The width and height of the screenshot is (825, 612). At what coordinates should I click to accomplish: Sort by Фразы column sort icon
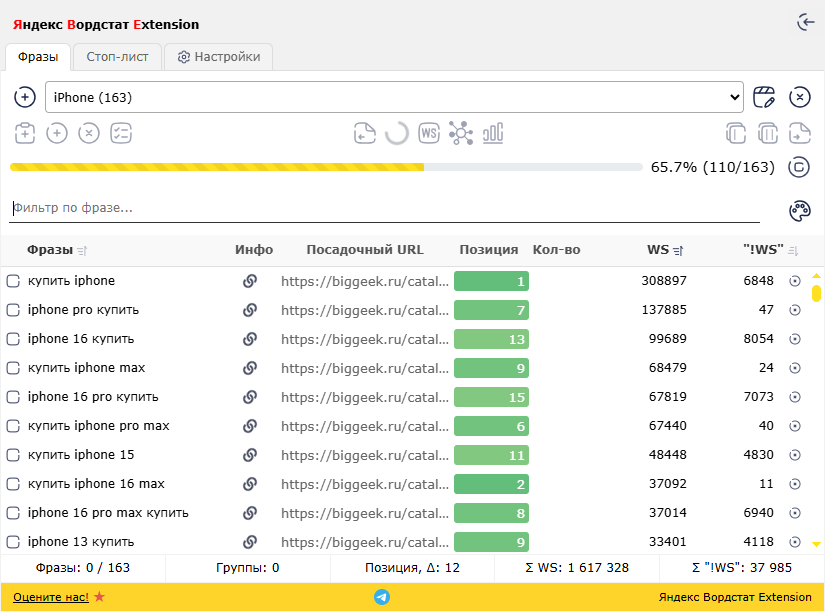tap(82, 251)
